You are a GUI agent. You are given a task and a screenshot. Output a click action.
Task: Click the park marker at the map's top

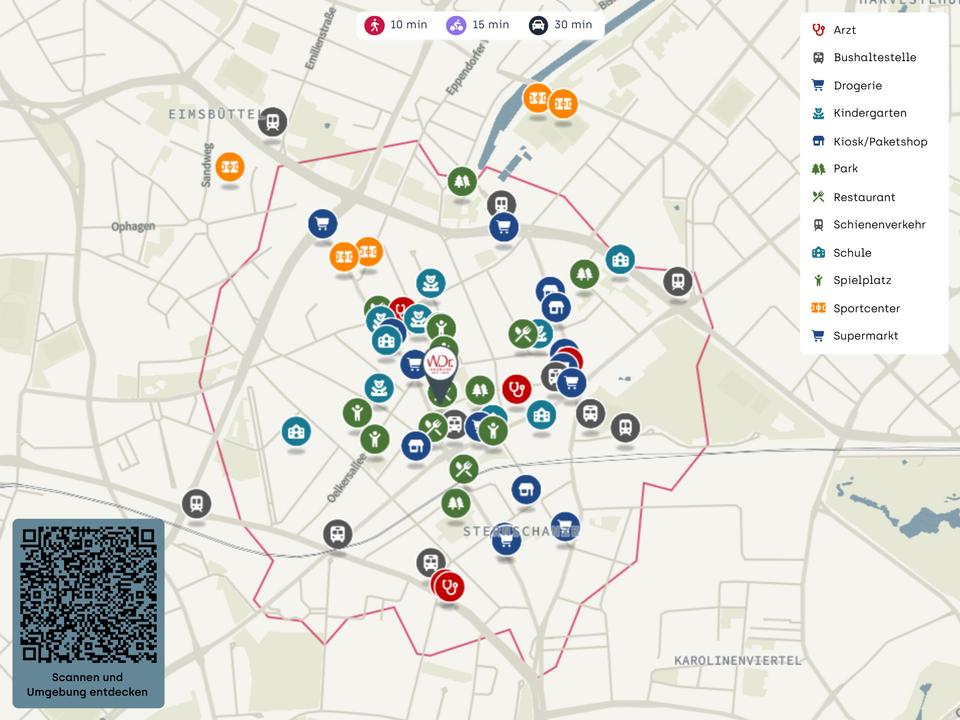pyautogui.click(x=461, y=181)
